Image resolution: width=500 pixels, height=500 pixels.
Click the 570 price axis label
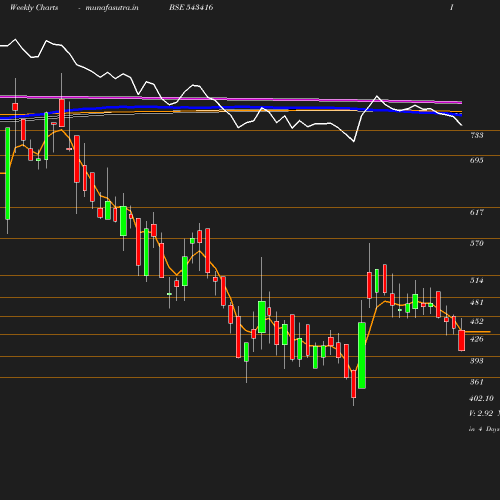[x=477, y=243]
